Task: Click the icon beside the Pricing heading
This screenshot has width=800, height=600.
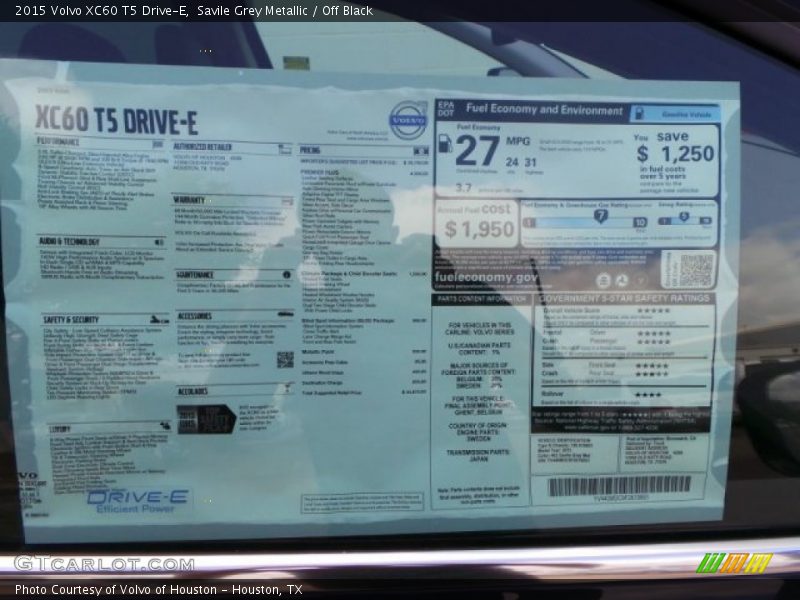Action: point(421,151)
